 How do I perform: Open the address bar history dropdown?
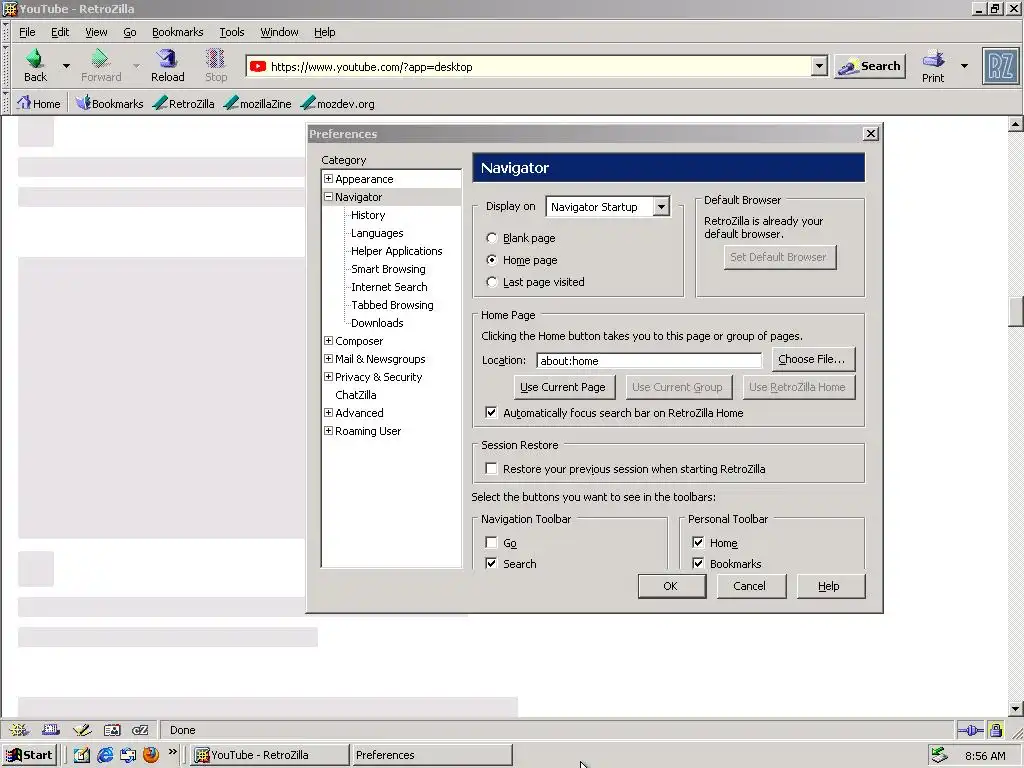[x=819, y=66]
